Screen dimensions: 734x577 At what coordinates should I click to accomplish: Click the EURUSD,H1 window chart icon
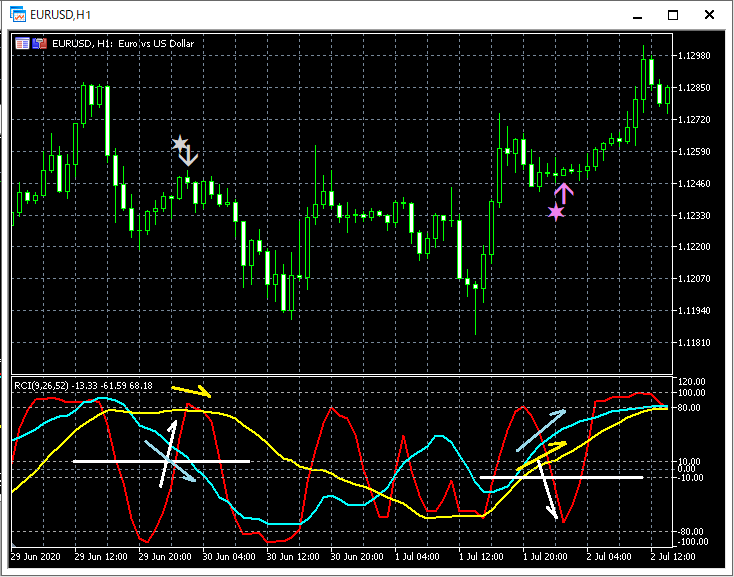pyautogui.click(x=18, y=15)
